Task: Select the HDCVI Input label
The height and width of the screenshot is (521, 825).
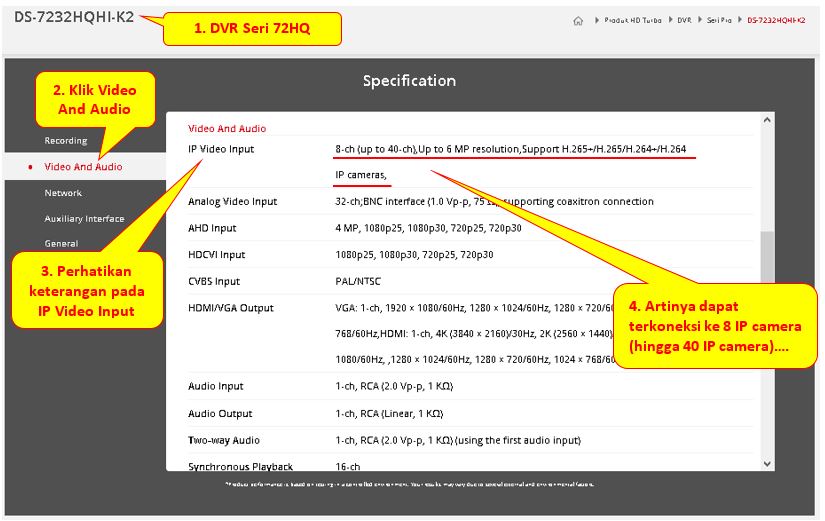Action: coord(216,255)
